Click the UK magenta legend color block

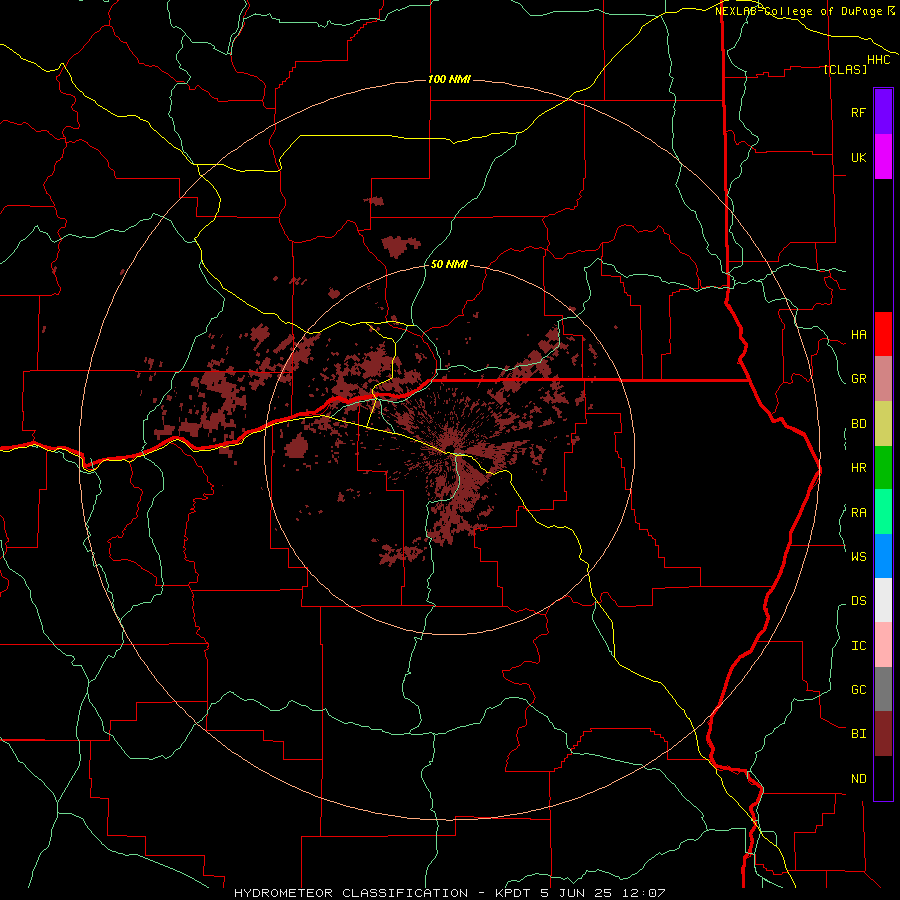883,157
